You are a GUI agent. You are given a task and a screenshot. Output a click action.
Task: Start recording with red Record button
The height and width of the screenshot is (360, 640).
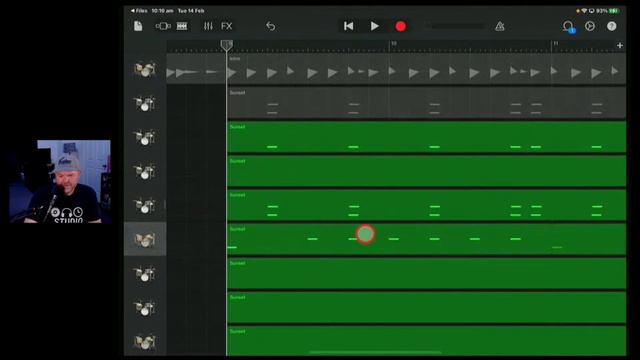tap(400, 26)
